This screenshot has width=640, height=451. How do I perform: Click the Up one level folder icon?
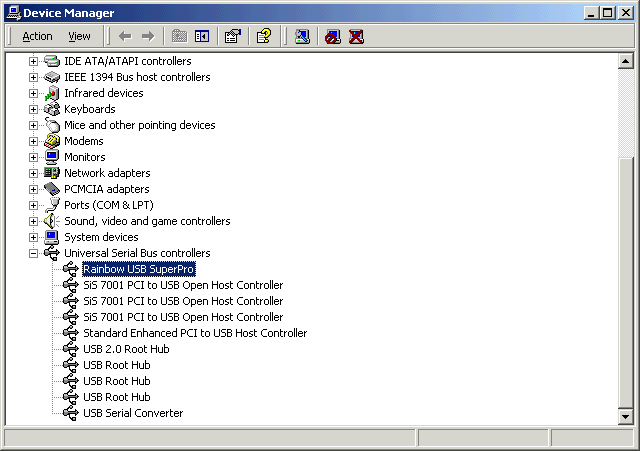pyautogui.click(x=179, y=37)
